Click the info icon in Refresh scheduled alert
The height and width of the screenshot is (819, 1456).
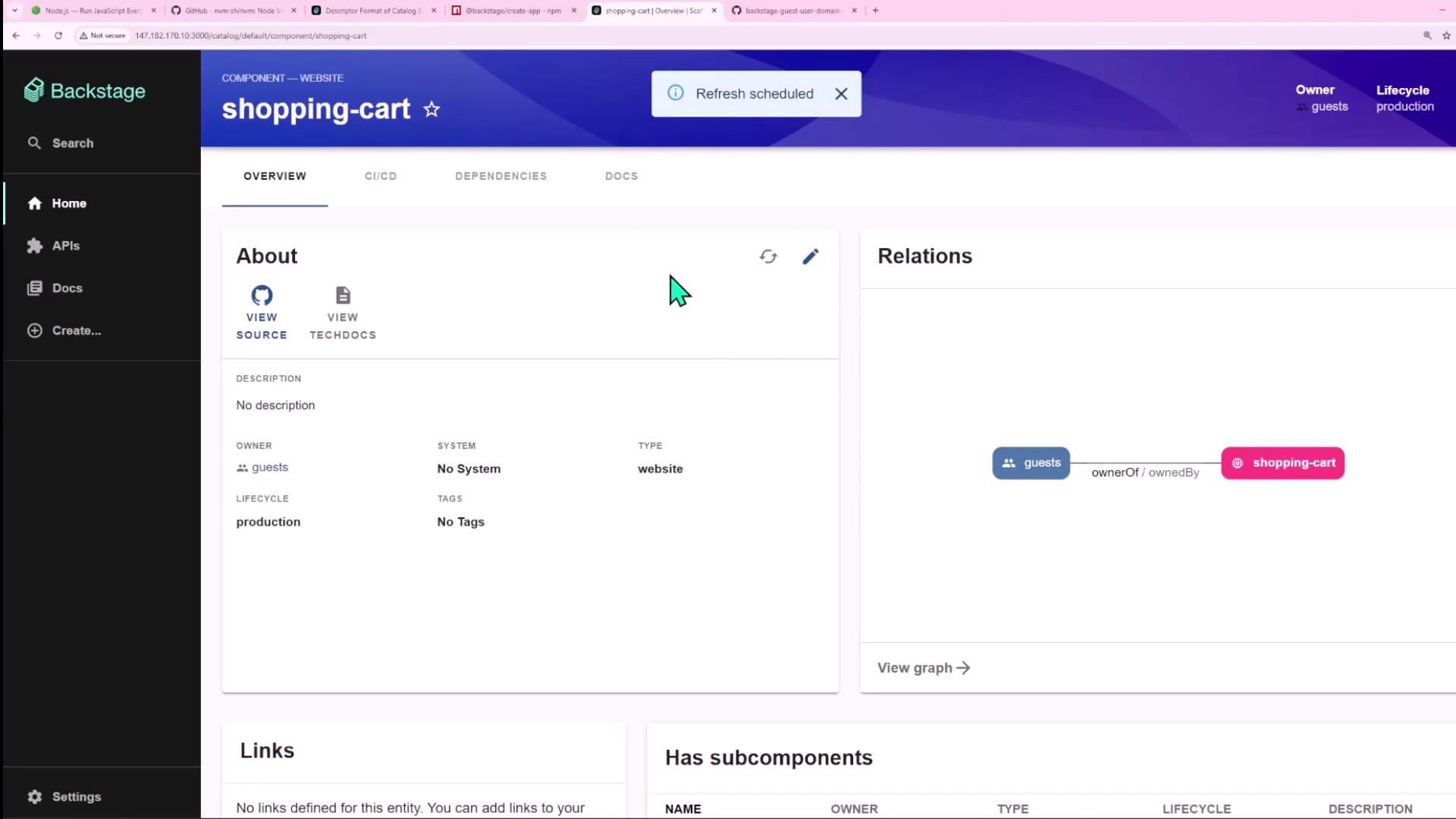click(675, 93)
